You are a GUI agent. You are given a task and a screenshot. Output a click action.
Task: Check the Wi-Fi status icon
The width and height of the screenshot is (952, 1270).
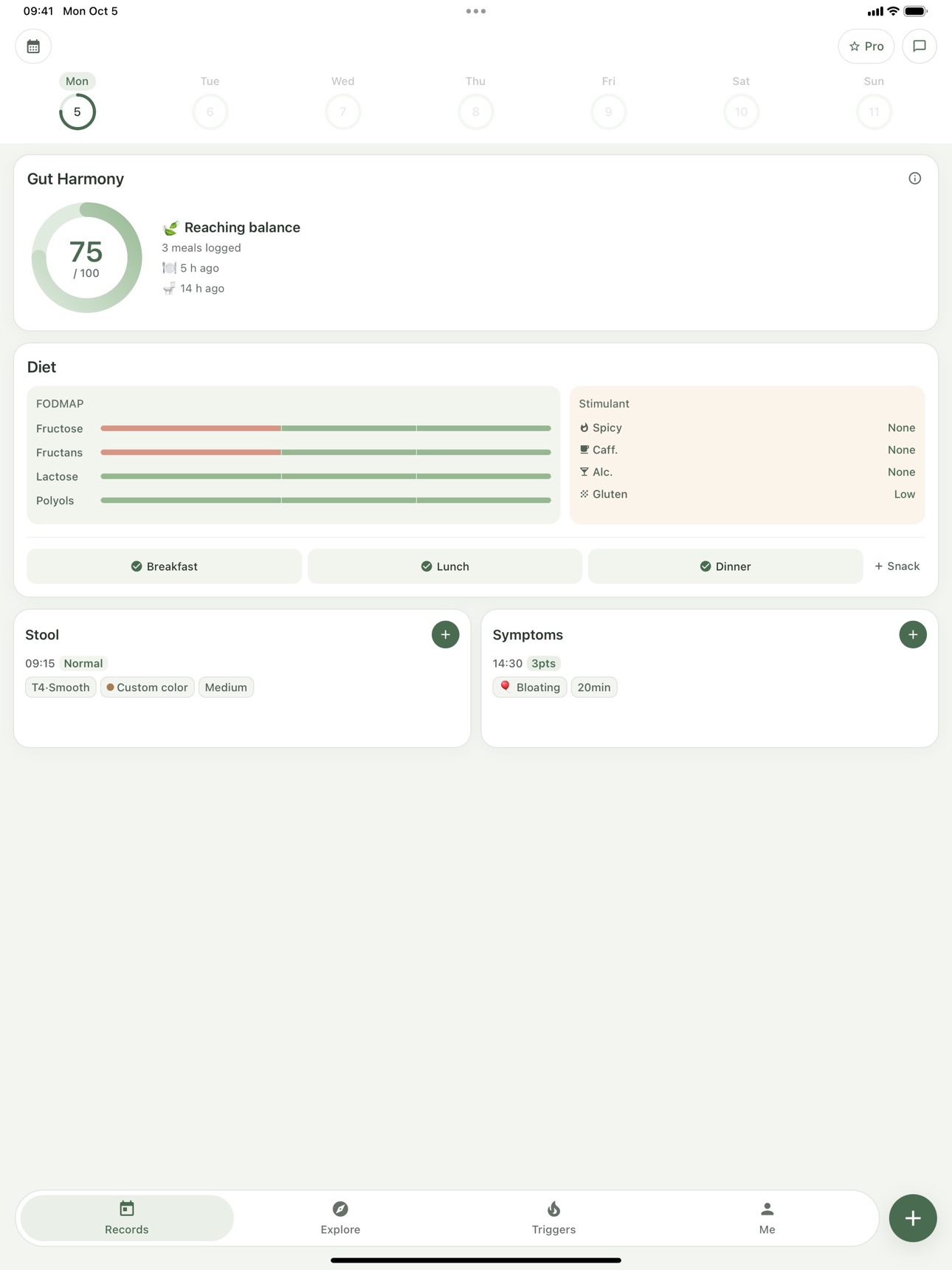click(893, 11)
